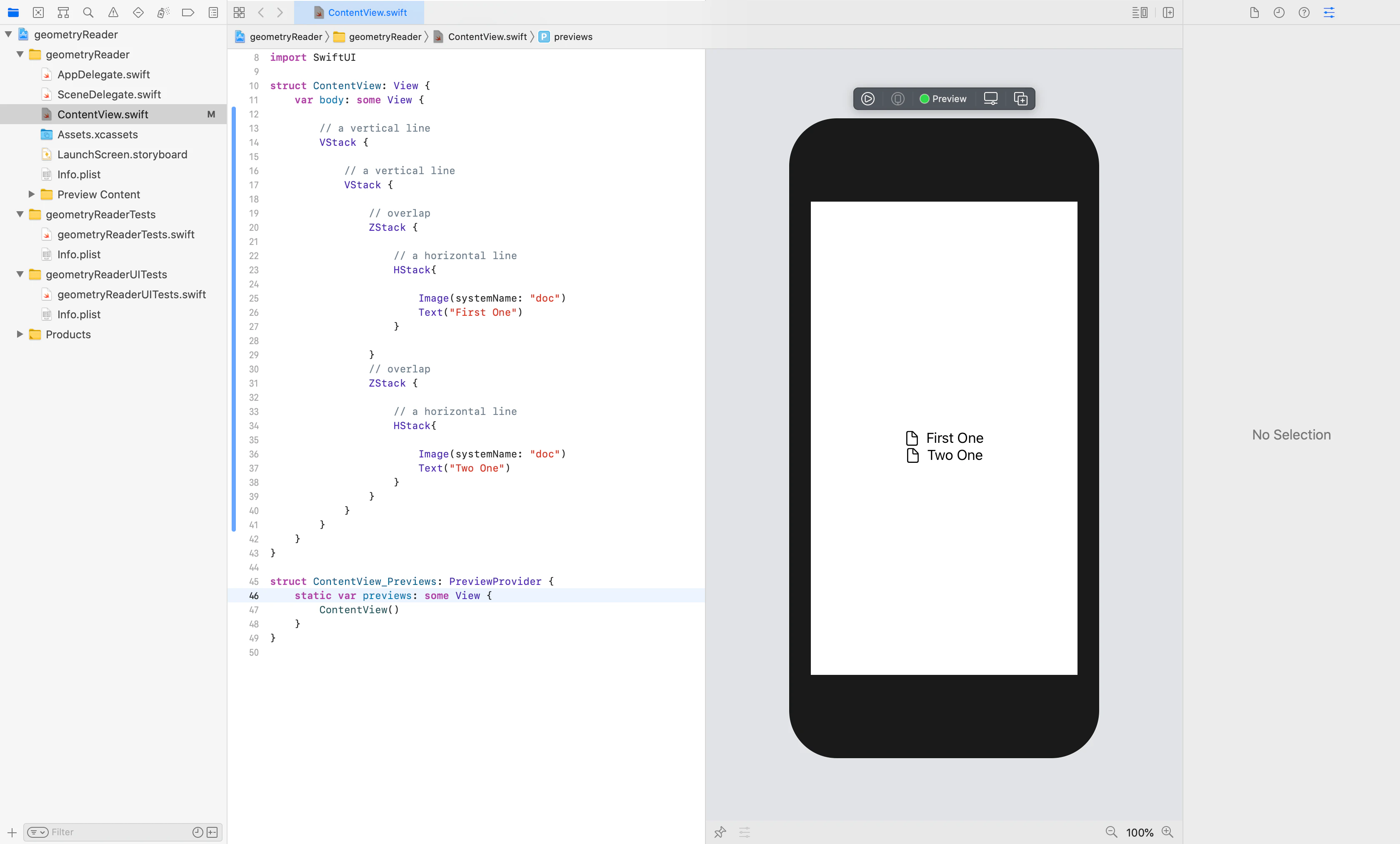Zoom out of the canvas
The height and width of the screenshot is (844, 1400).
click(x=1111, y=832)
